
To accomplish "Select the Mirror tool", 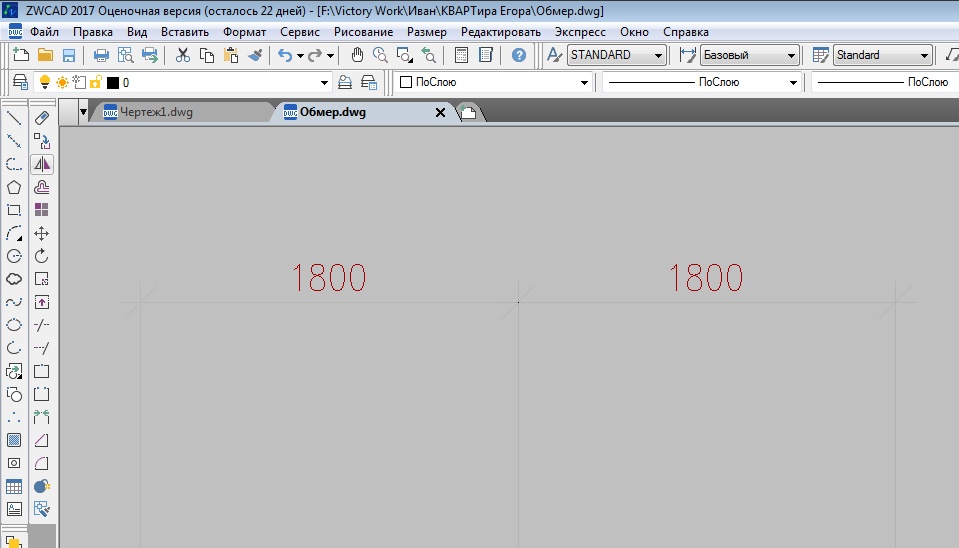I will pyautogui.click(x=42, y=164).
